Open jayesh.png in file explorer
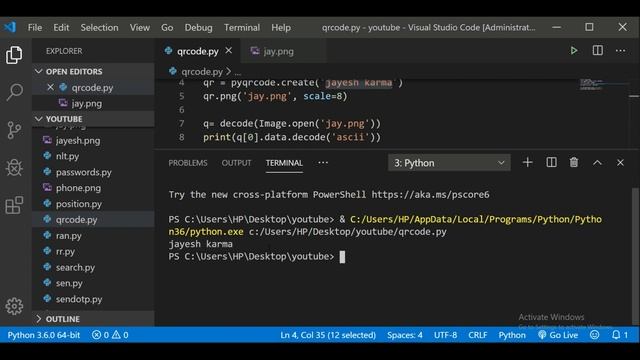The width and height of the screenshot is (640, 360). pyautogui.click(x=93, y=140)
